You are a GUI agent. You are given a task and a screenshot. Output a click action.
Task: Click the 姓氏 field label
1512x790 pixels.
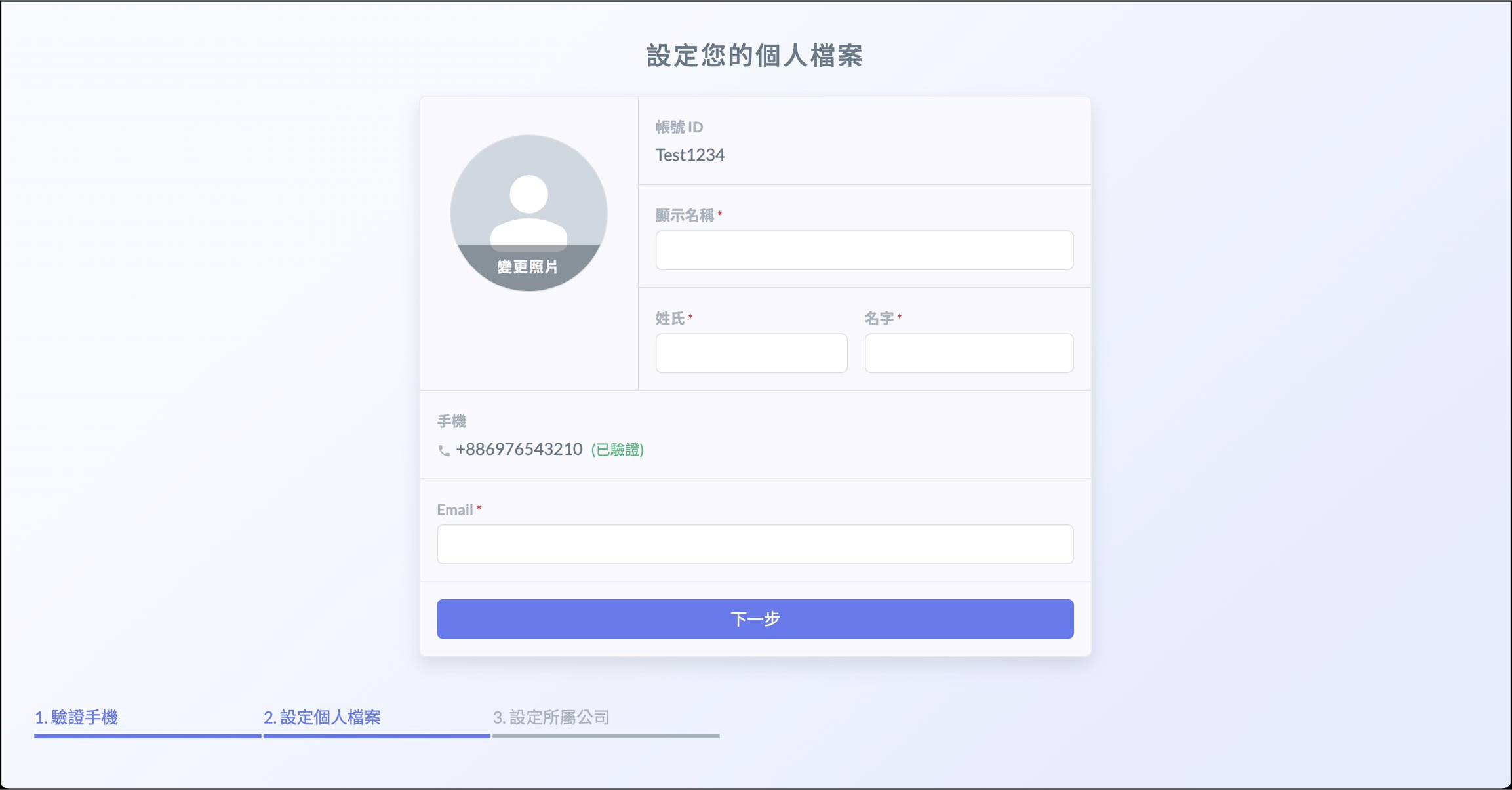point(669,319)
